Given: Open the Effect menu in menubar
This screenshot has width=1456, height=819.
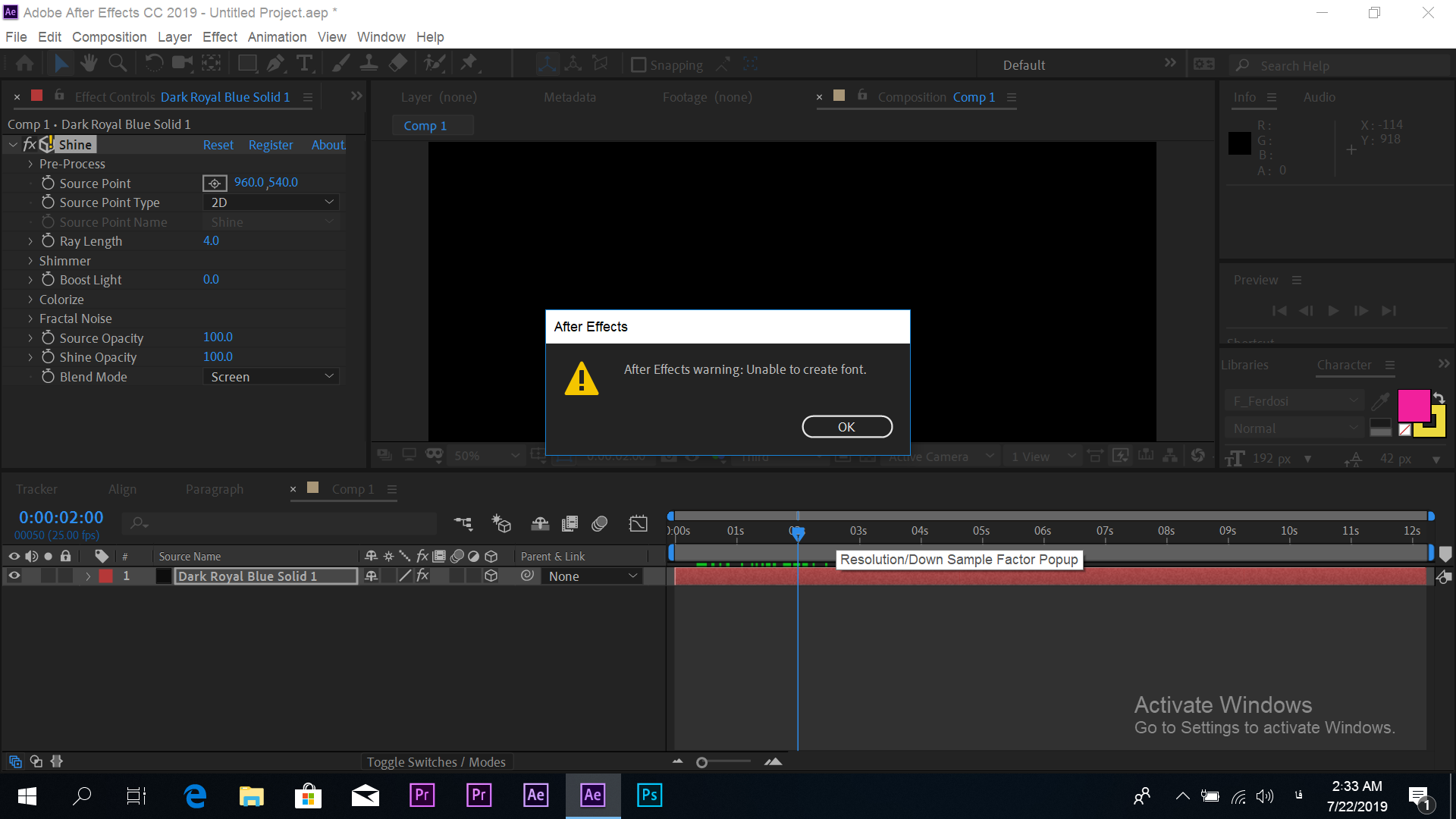Looking at the screenshot, I should point(218,37).
